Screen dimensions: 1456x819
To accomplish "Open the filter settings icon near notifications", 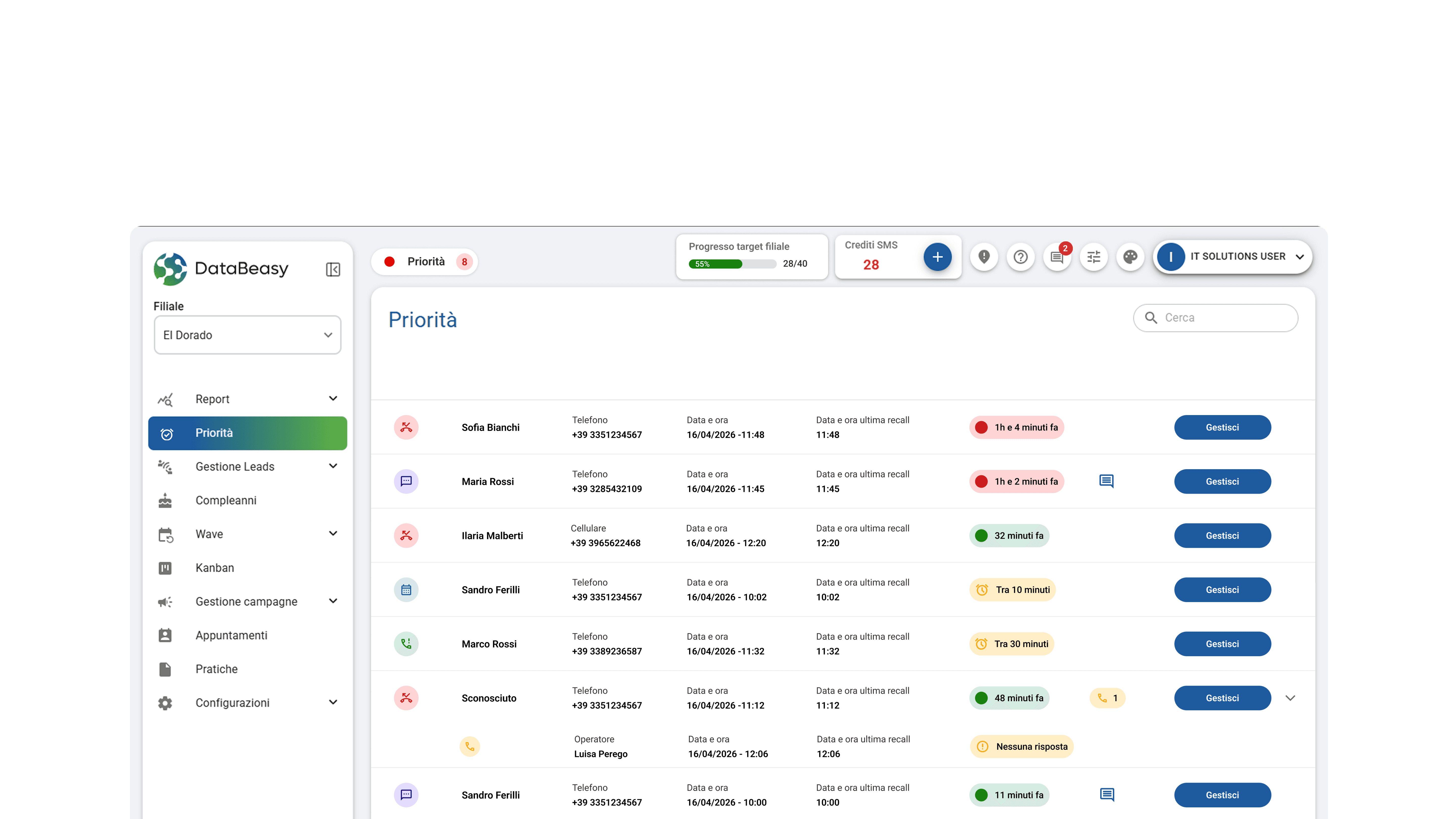I will tap(1094, 257).
